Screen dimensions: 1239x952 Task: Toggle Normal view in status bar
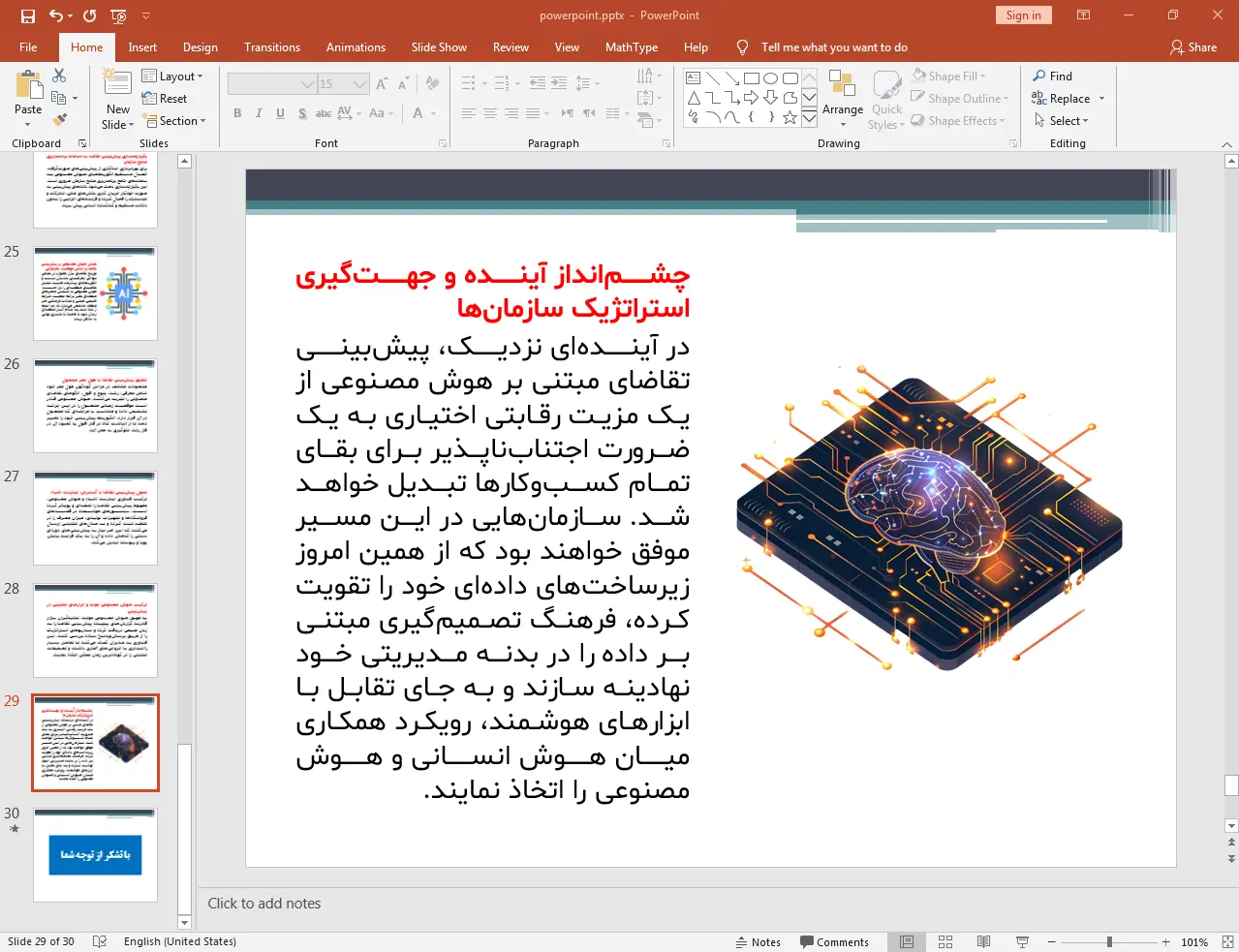907,941
